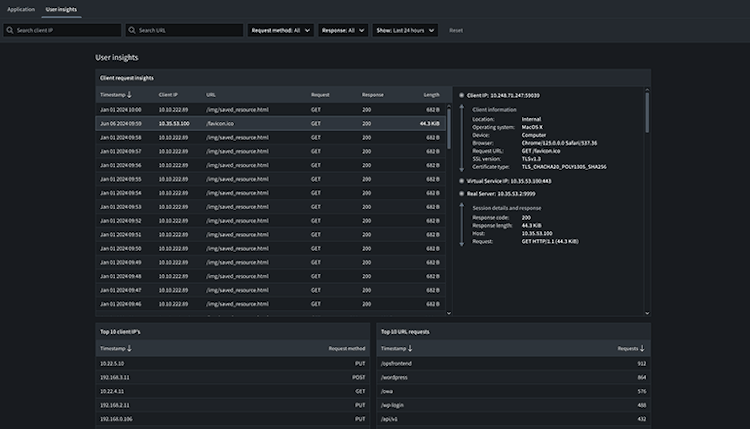This screenshot has height=429, width=750.
Task: Open the Request method dropdown
Action: (x=280, y=31)
